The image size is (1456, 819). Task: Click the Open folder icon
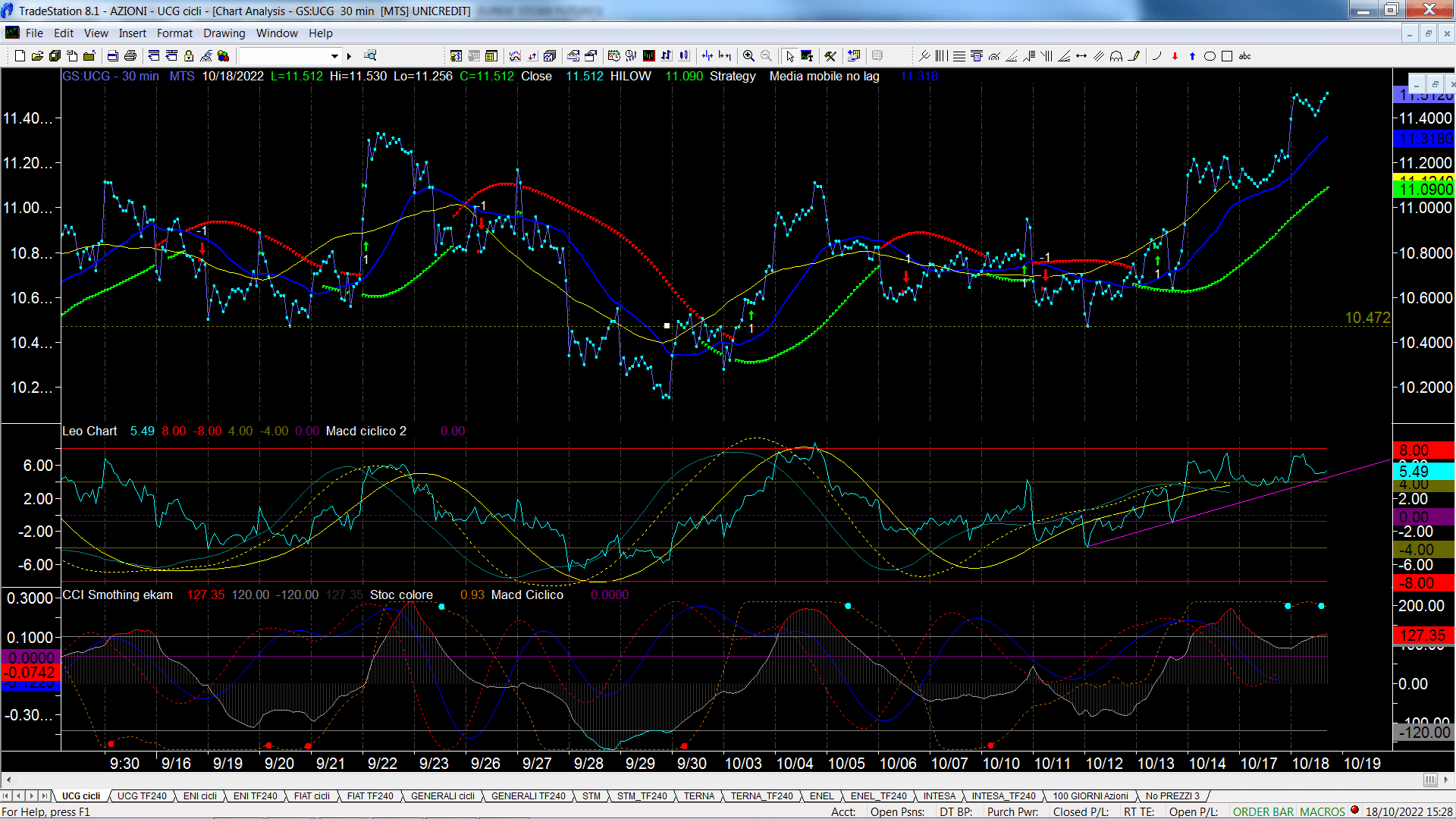(x=37, y=56)
